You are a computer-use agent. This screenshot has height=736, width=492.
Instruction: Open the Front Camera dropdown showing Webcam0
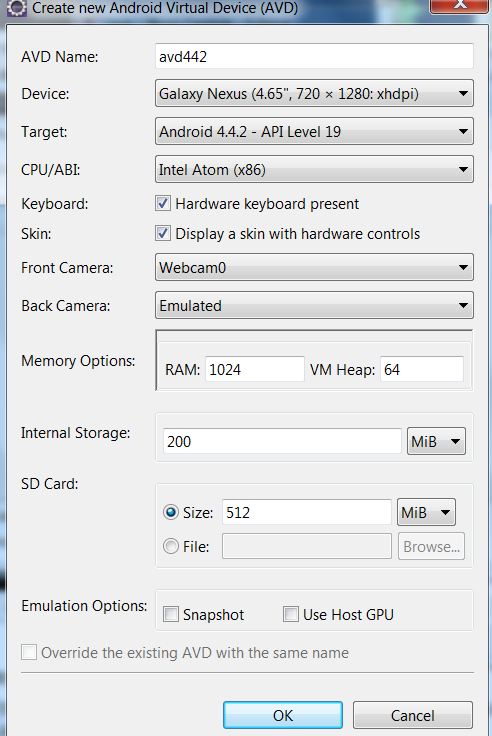tap(314, 268)
